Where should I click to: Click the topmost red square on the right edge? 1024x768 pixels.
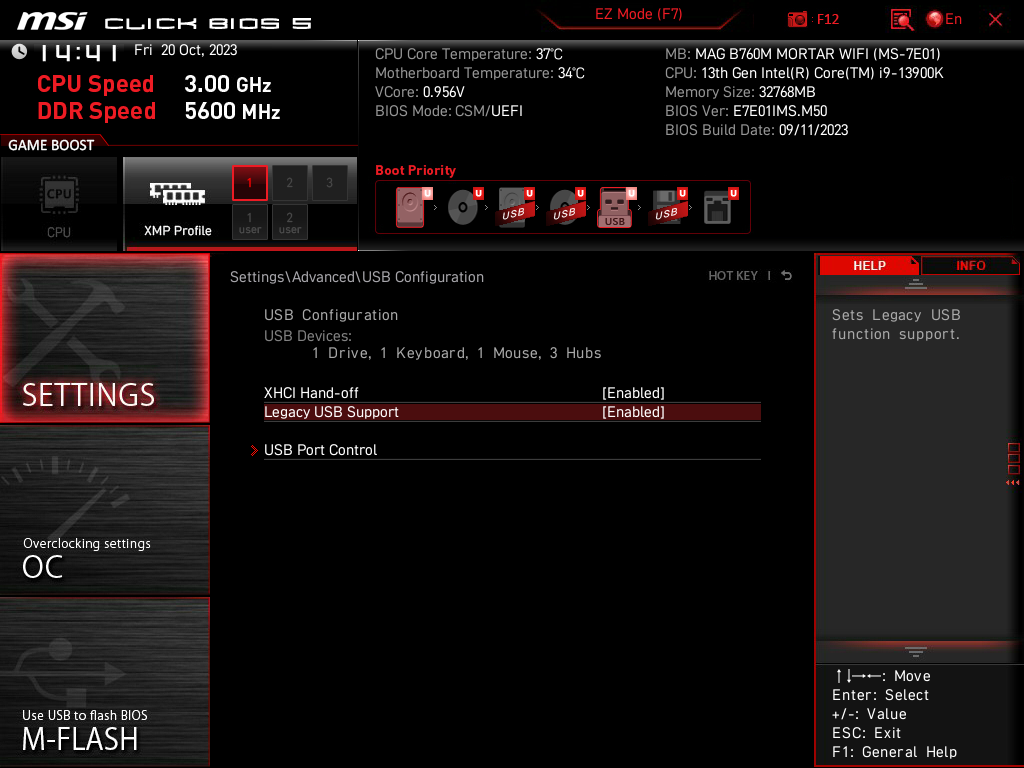coord(1014,448)
